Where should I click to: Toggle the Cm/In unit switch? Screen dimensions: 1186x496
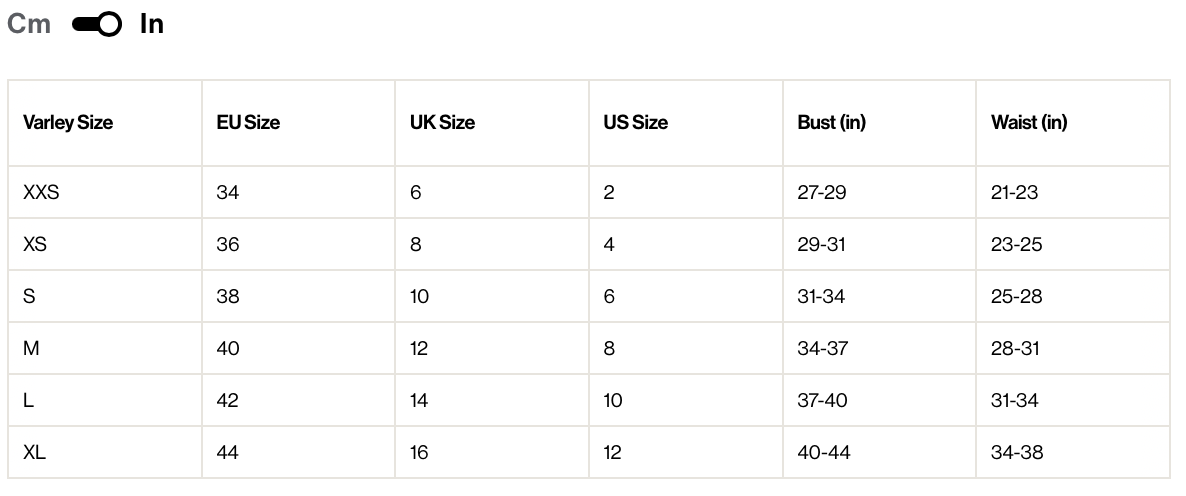point(96,25)
